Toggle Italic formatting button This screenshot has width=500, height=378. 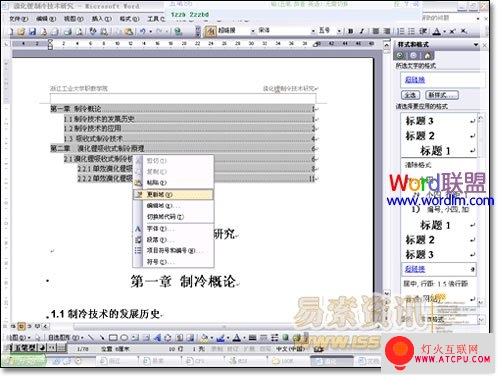tap(362, 31)
